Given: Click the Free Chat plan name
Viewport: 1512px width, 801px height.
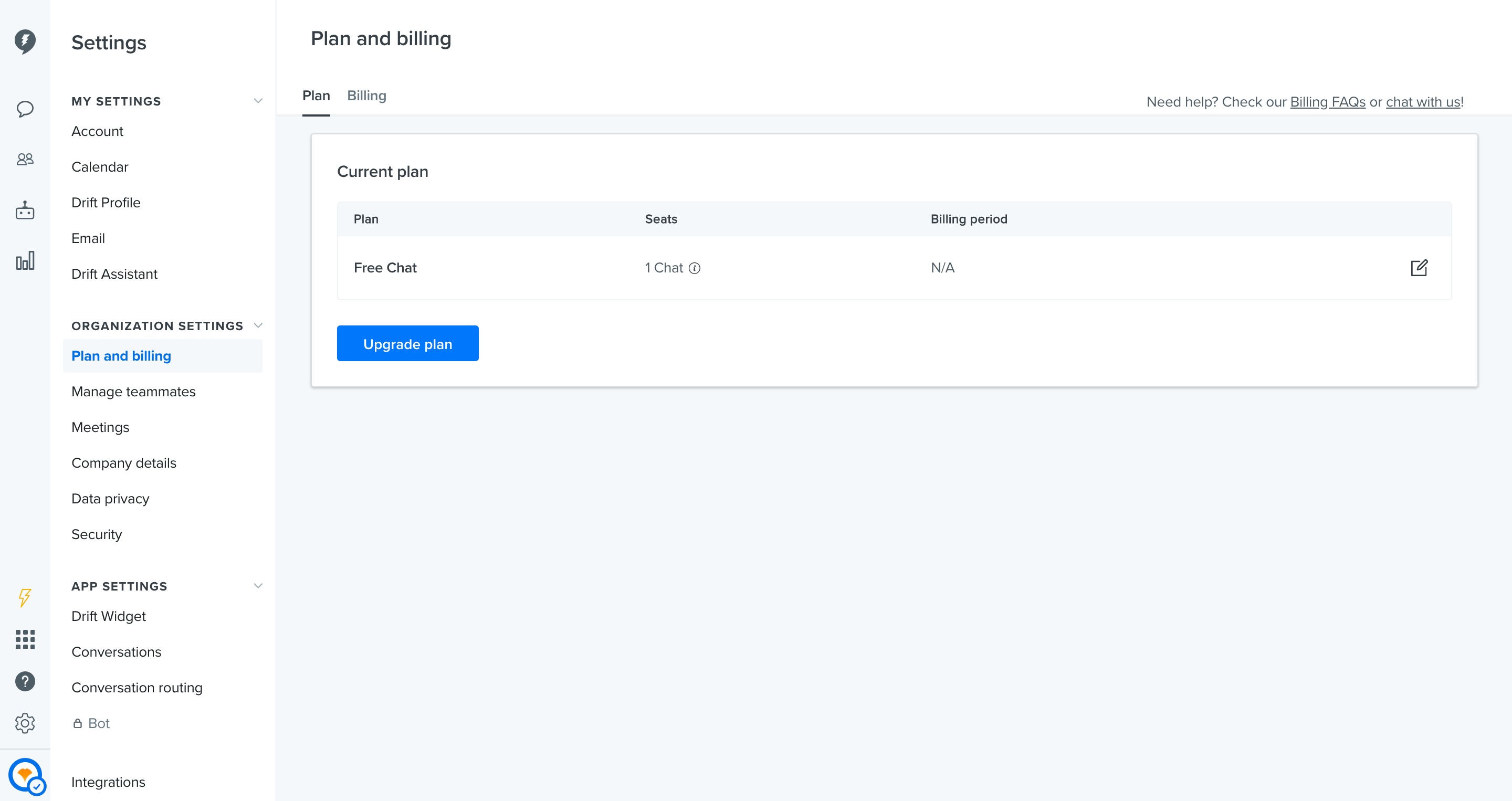Looking at the screenshot, I should click(385, 268).
